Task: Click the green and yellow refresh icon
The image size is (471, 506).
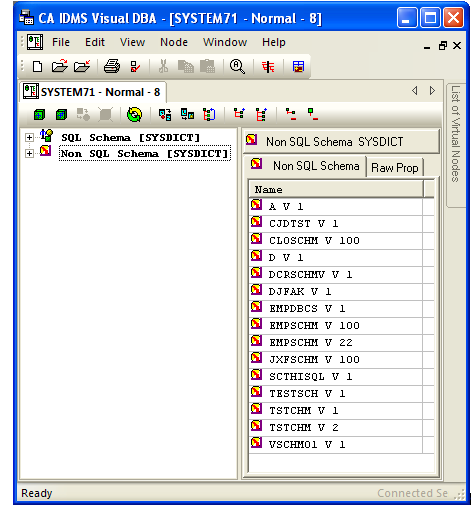Action: pyautogui.click(x=134, y=115)
